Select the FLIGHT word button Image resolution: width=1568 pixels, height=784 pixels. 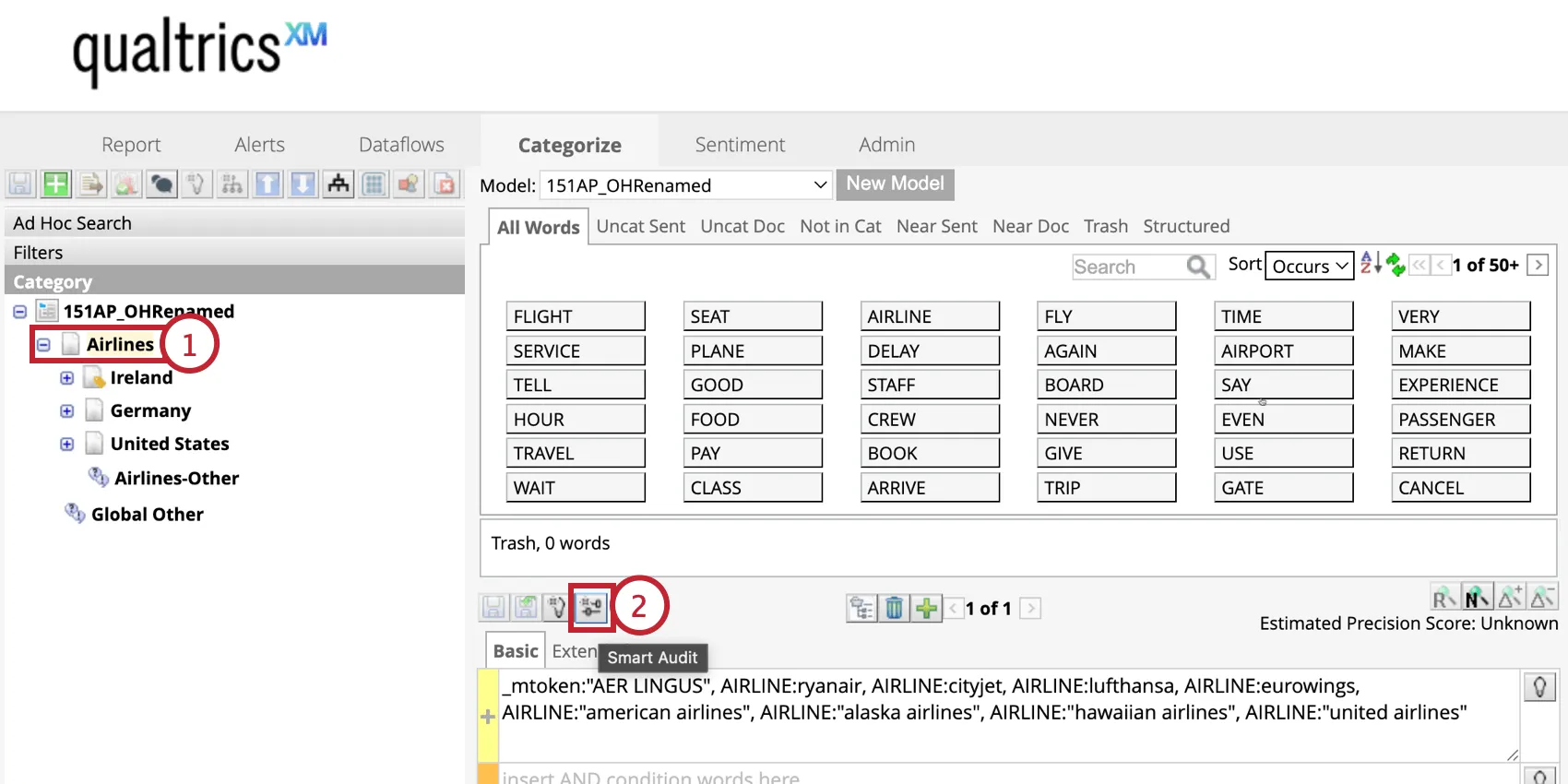point(575,316)
